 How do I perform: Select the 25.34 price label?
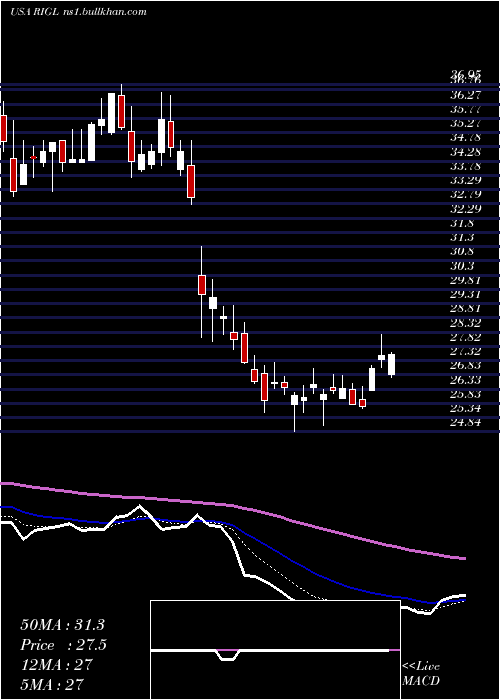pyautogui.click(x=465, y=408)
